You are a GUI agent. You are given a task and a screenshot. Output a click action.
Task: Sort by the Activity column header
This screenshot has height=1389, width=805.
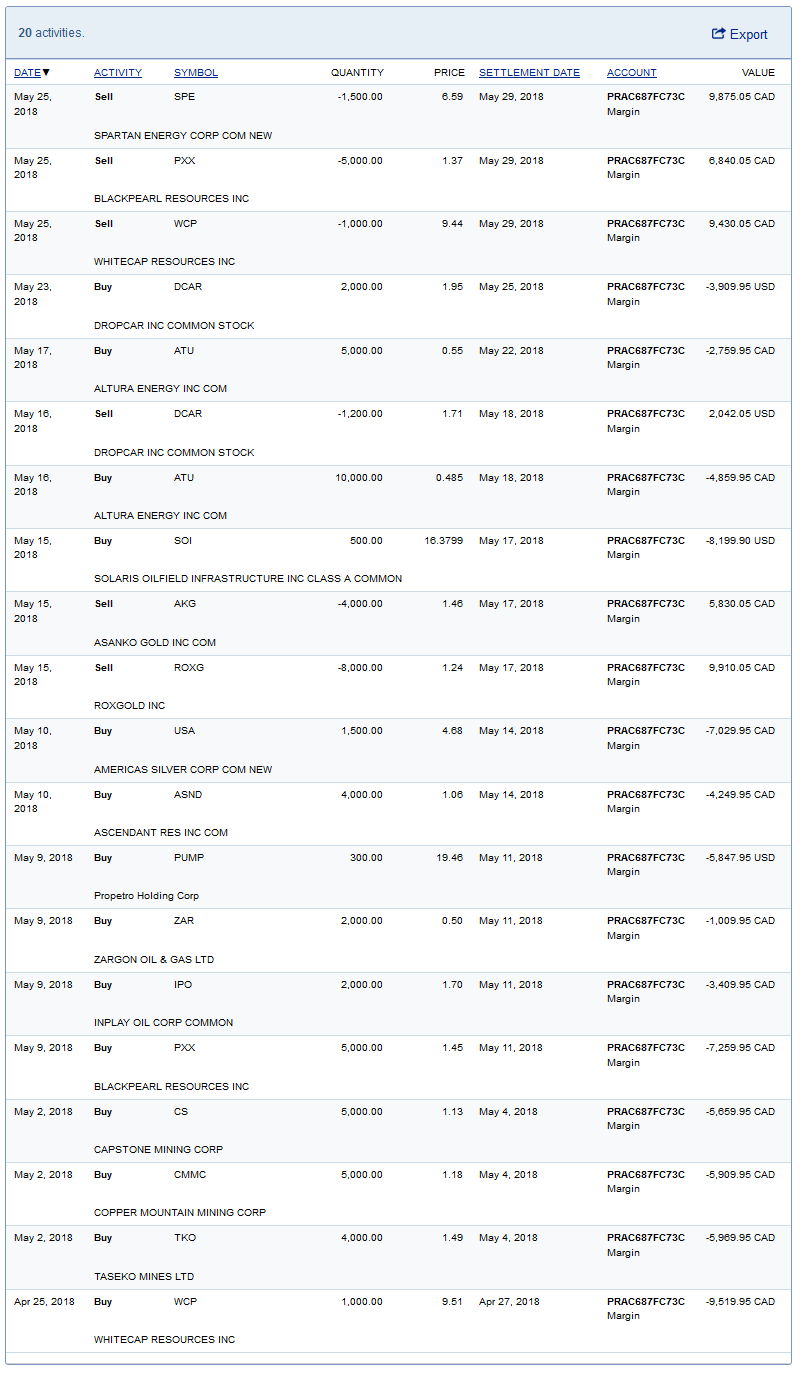click(x=118, y=73)
